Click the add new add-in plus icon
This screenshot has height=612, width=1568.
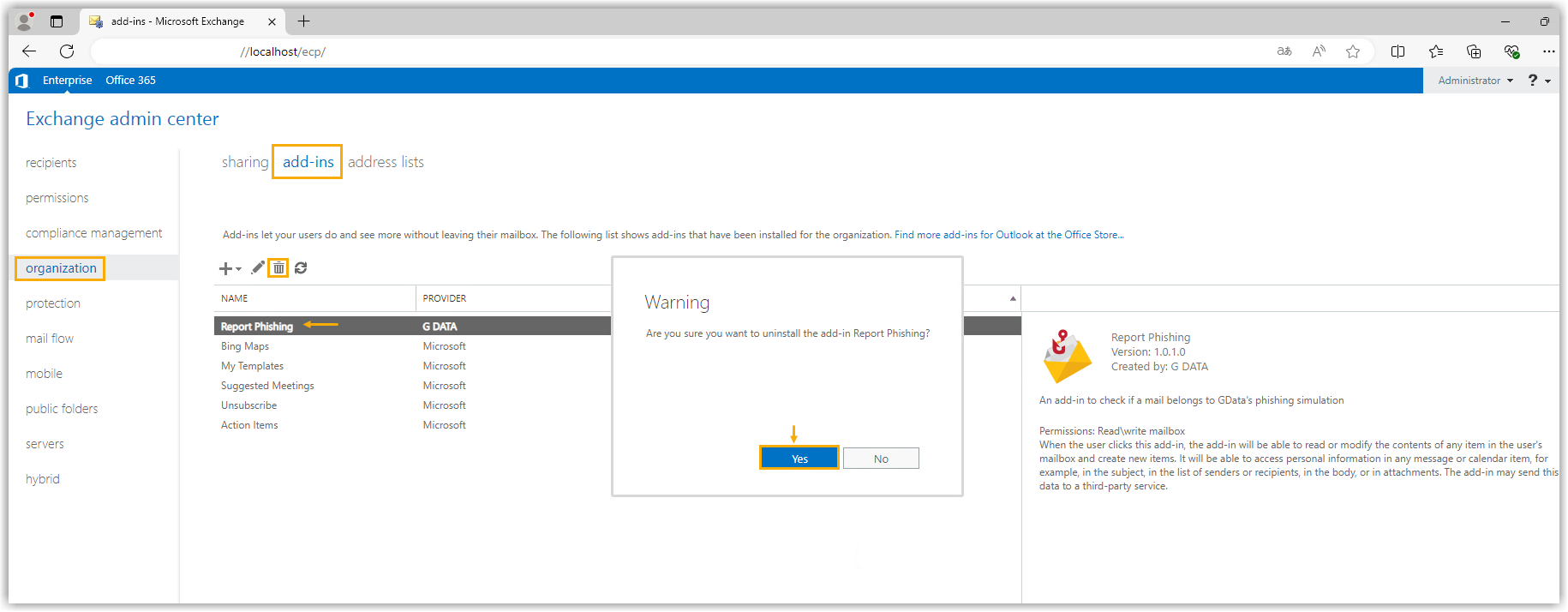click(x=225, y=269)
